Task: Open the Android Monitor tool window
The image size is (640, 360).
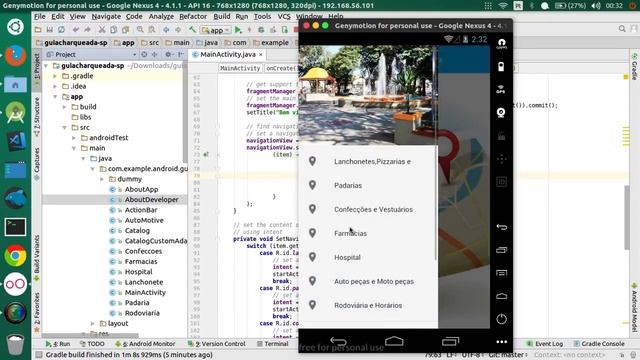Action: [145, 344]
